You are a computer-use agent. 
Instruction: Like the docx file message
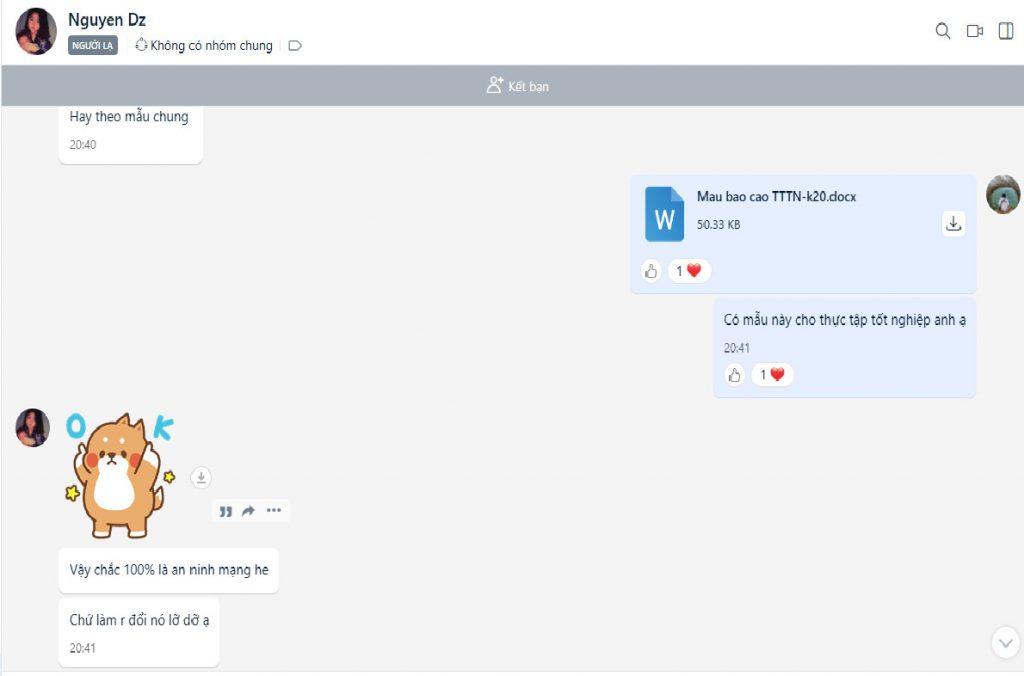coord(651,270)
